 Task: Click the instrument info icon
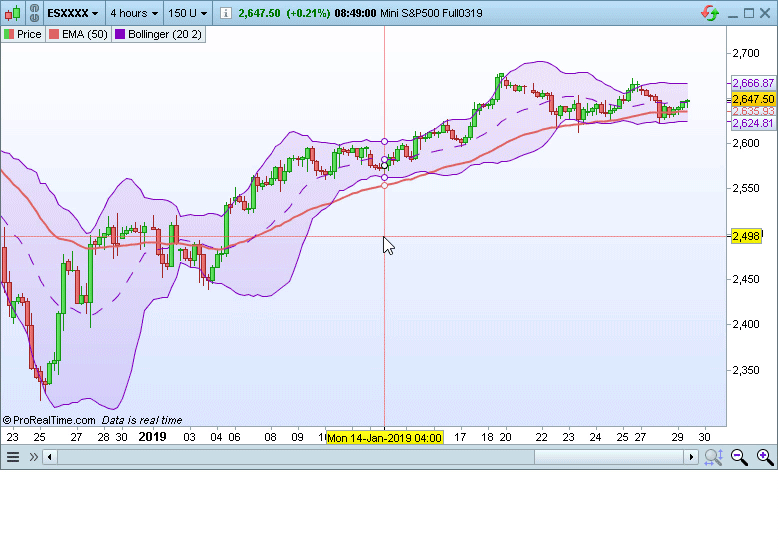[225, 14]
